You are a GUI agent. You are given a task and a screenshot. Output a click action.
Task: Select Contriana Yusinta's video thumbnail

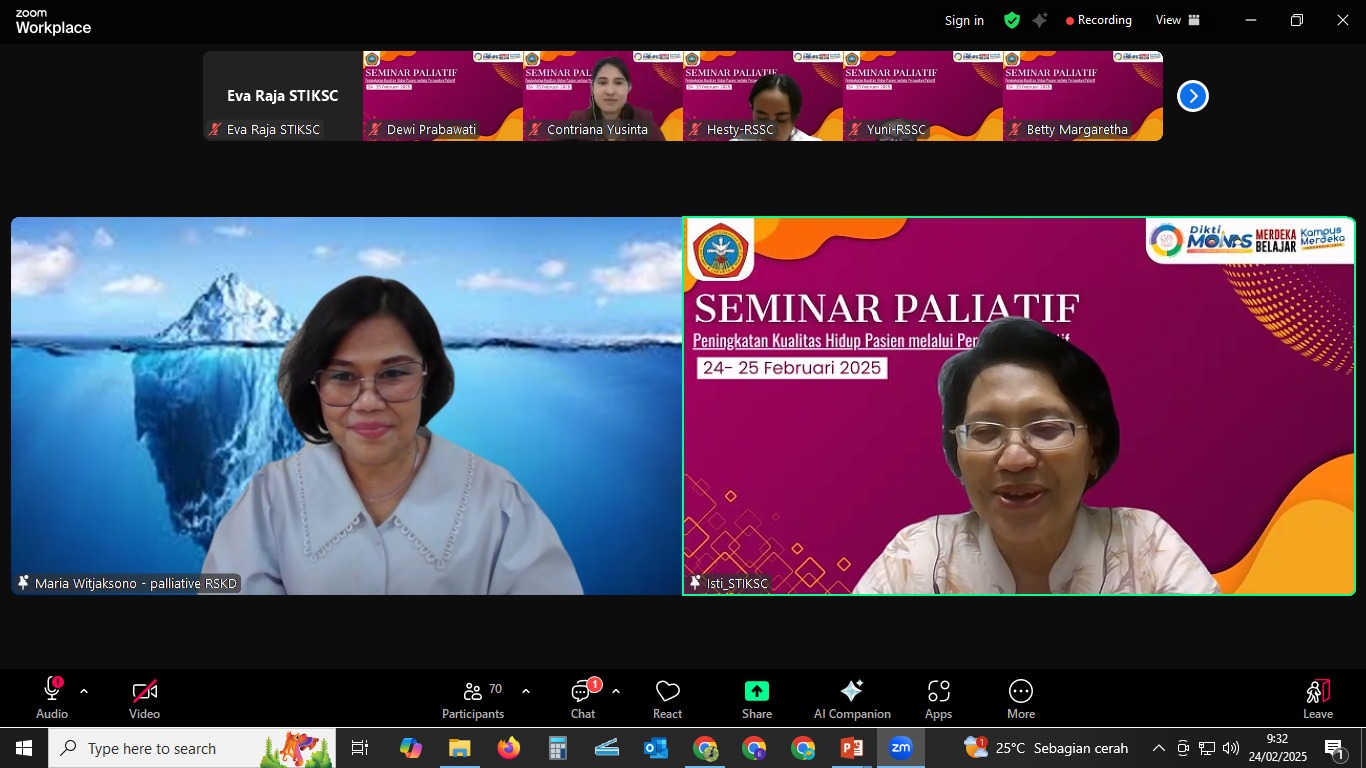point(603,96)
